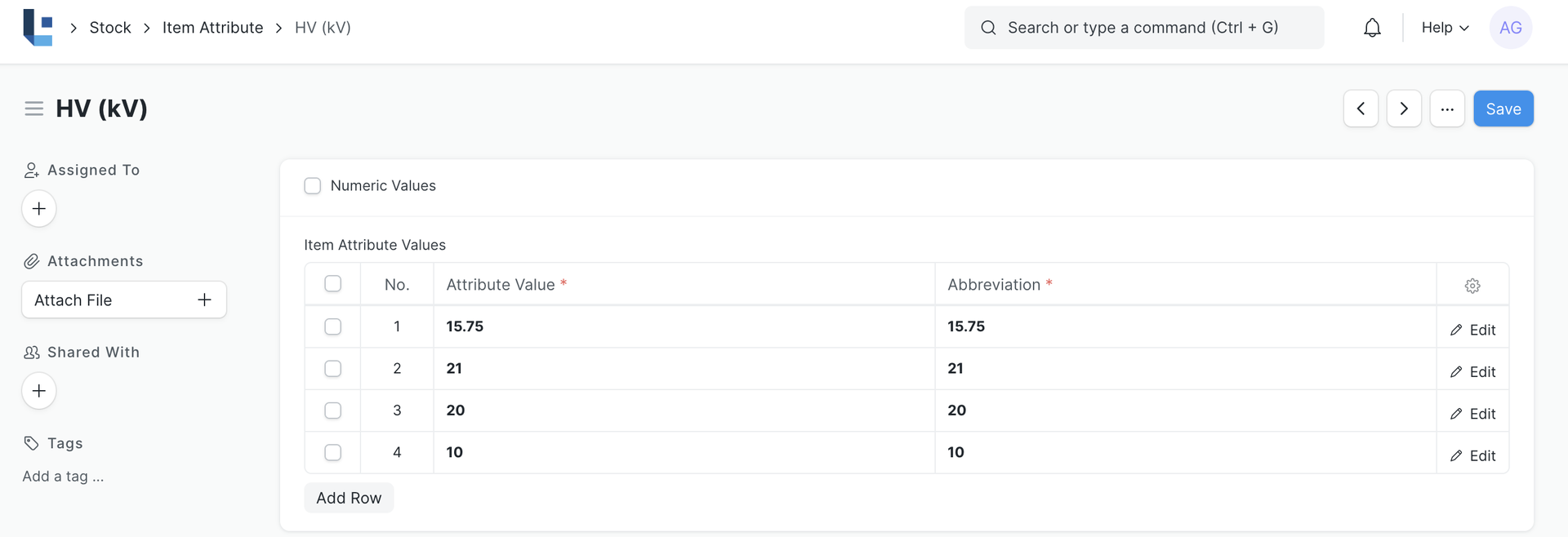Click Add Row button
The width and height of the screenshot is (1568, 537).
click(x=349, y=498)
